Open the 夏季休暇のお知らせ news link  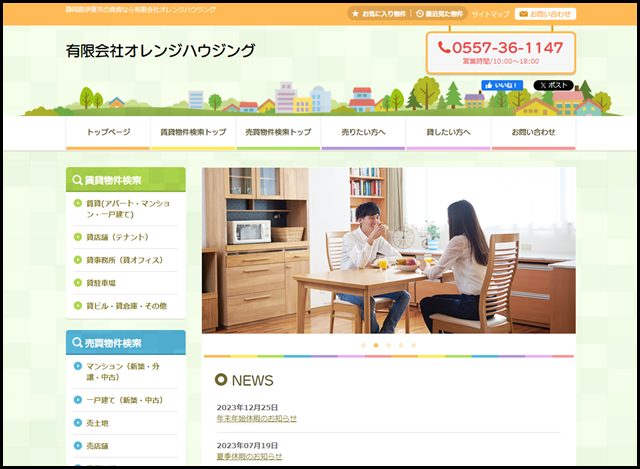point(249,456)
